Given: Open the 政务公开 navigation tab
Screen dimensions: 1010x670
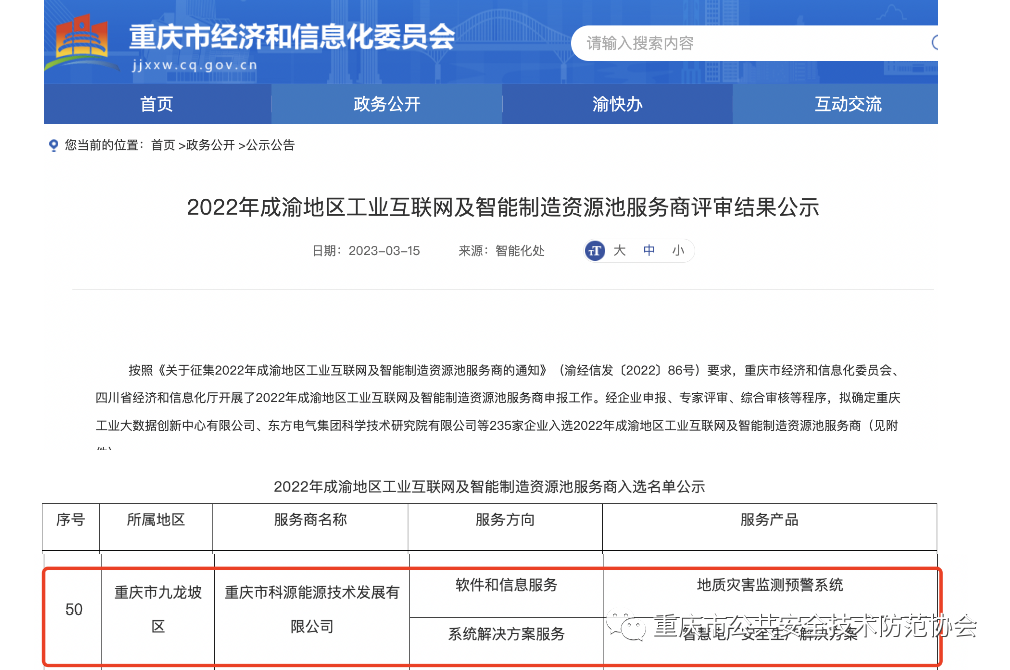Looking at the screenshot, I should coord(386,104).
